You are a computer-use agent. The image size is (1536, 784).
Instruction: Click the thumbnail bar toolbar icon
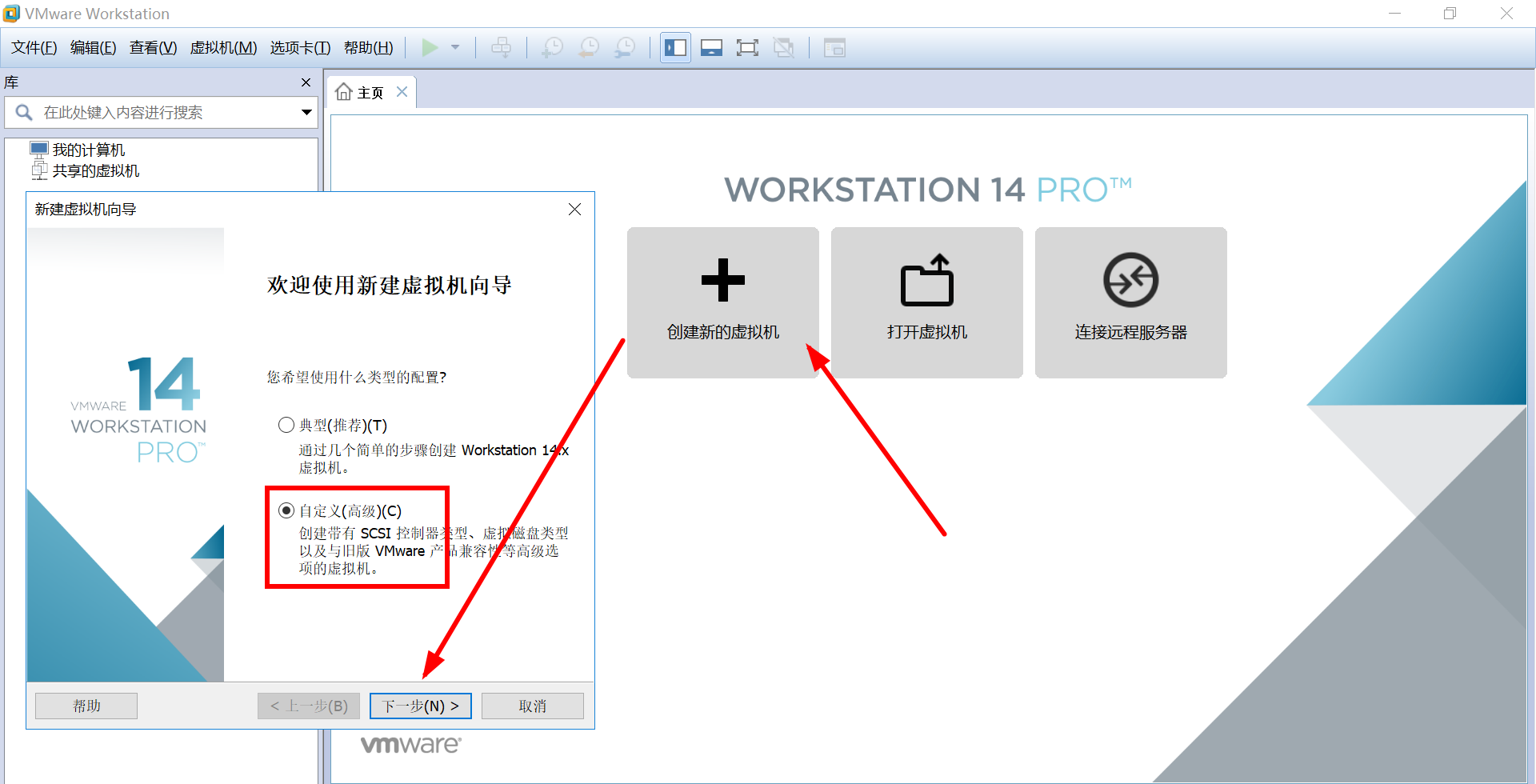coord(711,48)
